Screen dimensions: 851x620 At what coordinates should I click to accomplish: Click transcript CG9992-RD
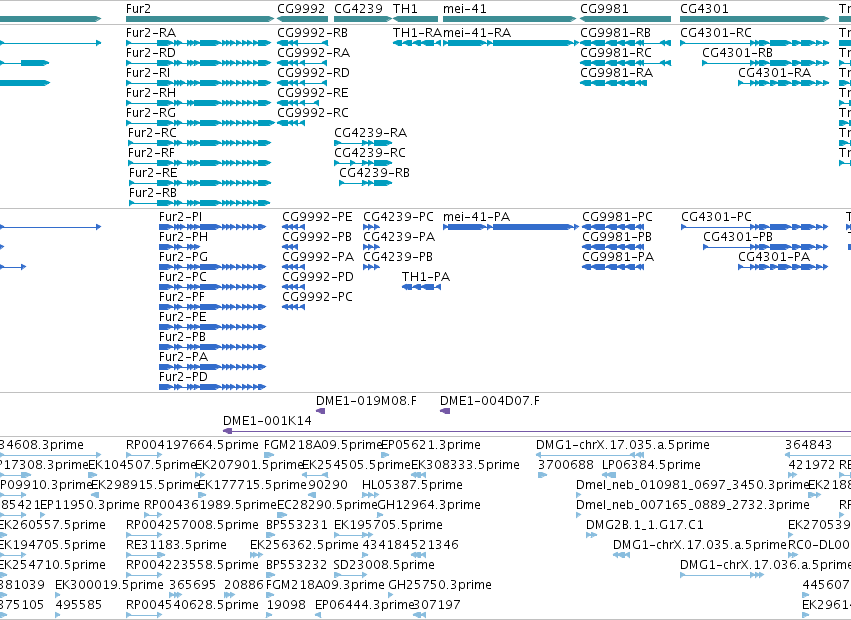pyautogui.click(x=302, y=83)
